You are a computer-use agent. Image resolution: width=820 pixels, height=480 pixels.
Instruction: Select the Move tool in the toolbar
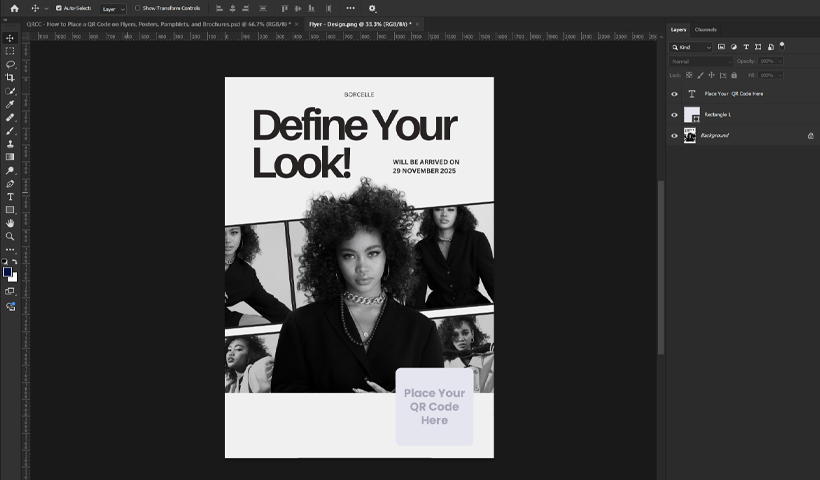10,38
